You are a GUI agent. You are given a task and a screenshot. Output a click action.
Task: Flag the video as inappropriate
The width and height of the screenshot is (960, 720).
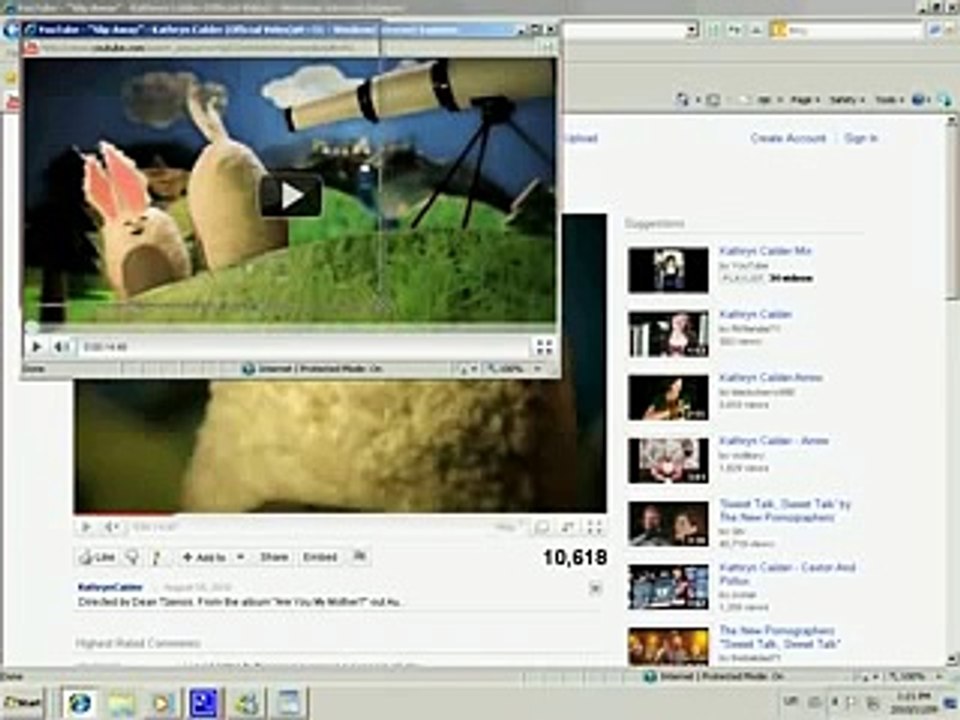click(x=360, y=557)
